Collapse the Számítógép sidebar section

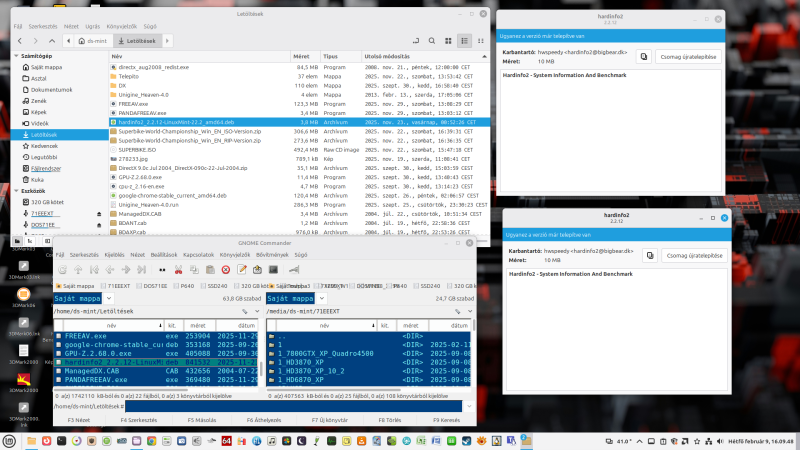16,56
